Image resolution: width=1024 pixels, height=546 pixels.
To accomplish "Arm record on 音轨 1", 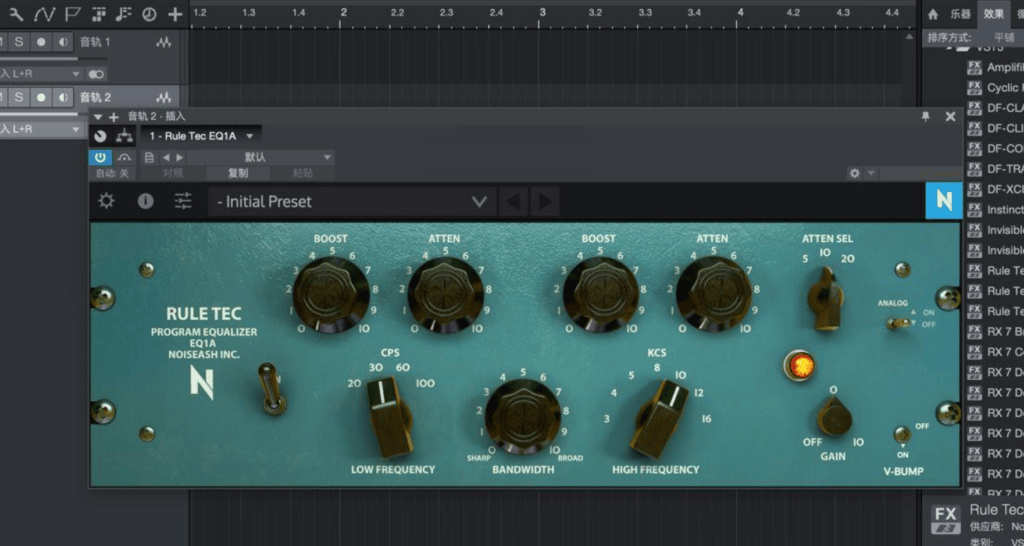I will (x=41, y=42).
